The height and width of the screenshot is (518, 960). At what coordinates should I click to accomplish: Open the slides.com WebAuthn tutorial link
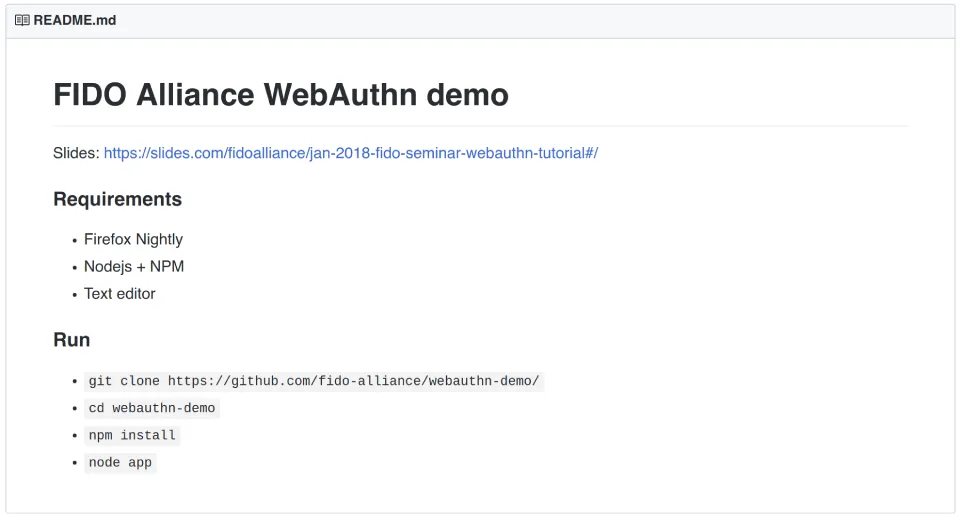point(351,153)
